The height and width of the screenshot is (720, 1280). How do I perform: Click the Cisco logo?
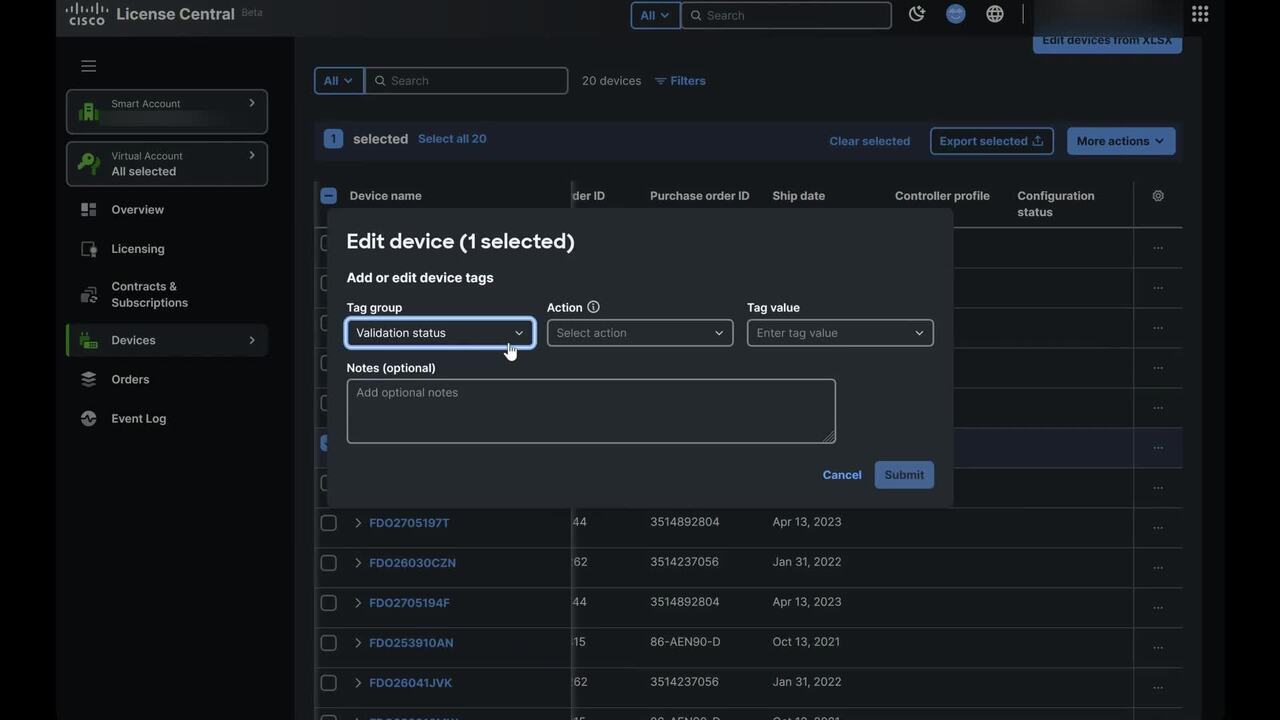coord(87,14)
